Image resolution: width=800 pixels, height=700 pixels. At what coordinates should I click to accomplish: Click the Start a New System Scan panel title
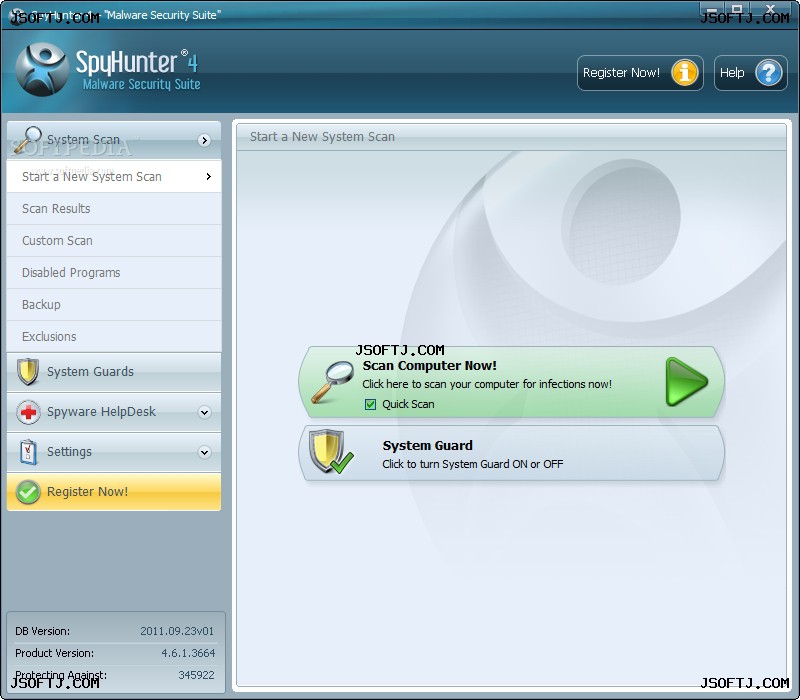point(322,137)
